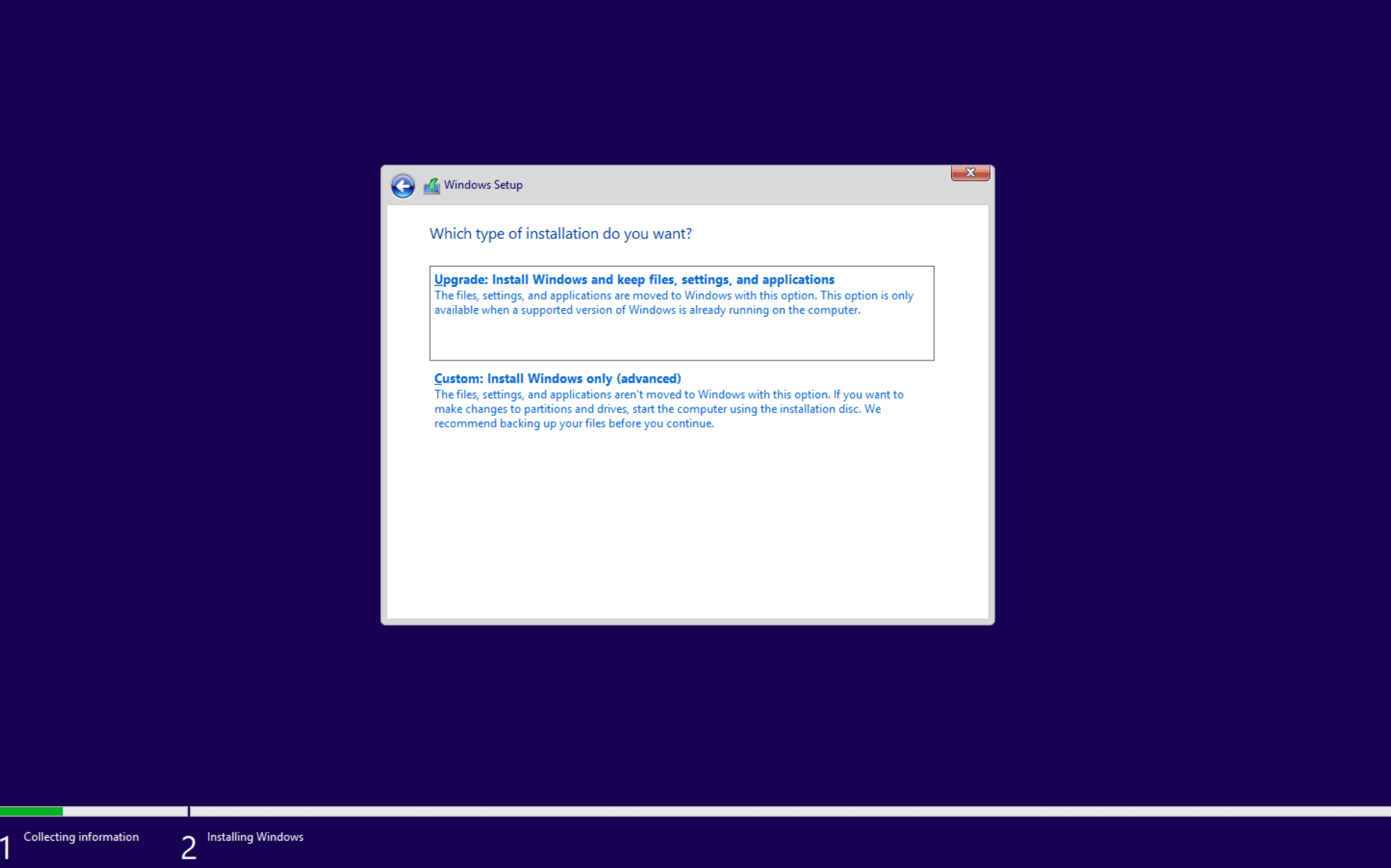This screenshot has width=1391, height=868.
Task: Click the Upgrade option description text
Action: click(673, 303)
